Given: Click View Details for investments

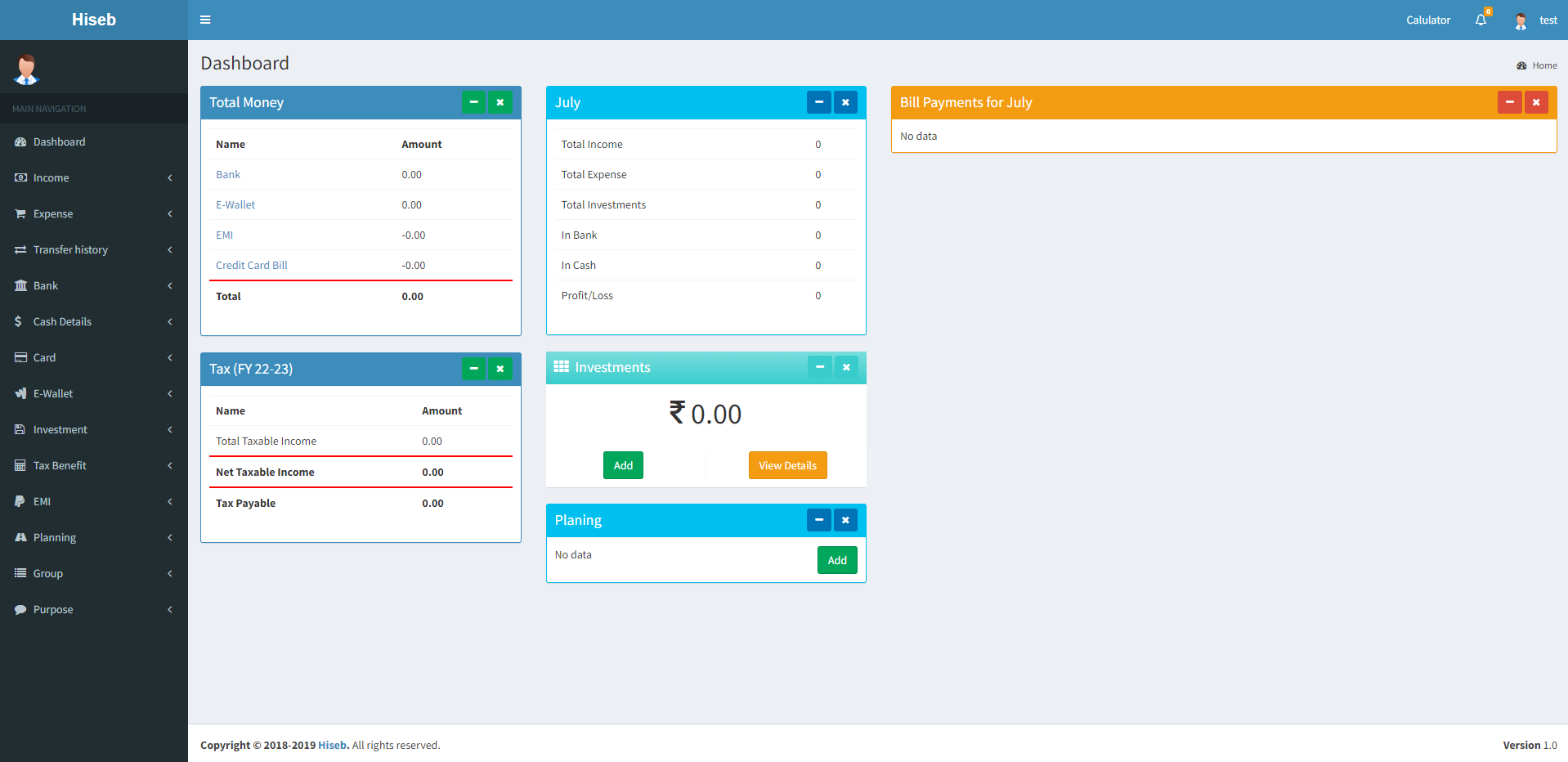Looking at the screenshot, I should 787,465.
